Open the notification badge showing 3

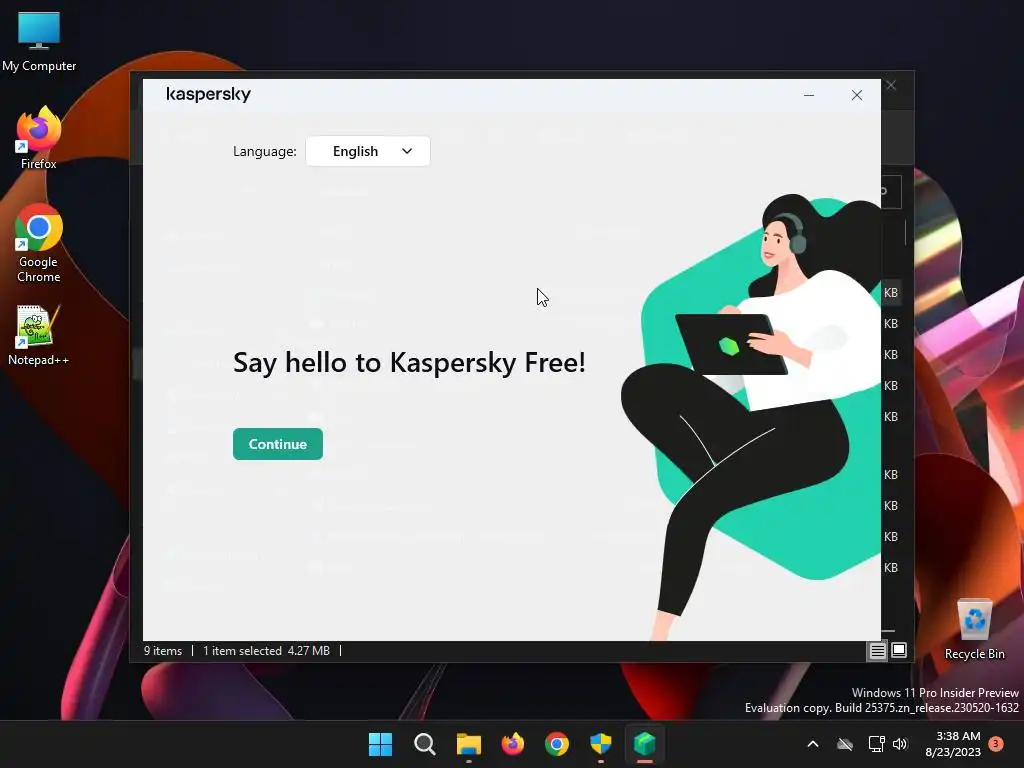click(996, 744)
